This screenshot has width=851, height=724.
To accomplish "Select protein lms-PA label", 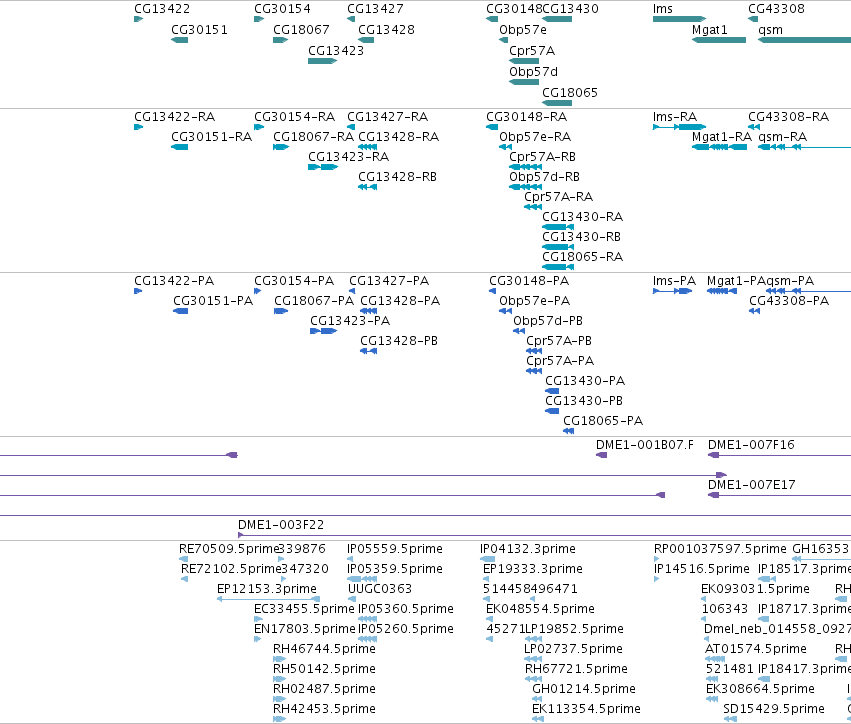I will click(x=674, y=281).
